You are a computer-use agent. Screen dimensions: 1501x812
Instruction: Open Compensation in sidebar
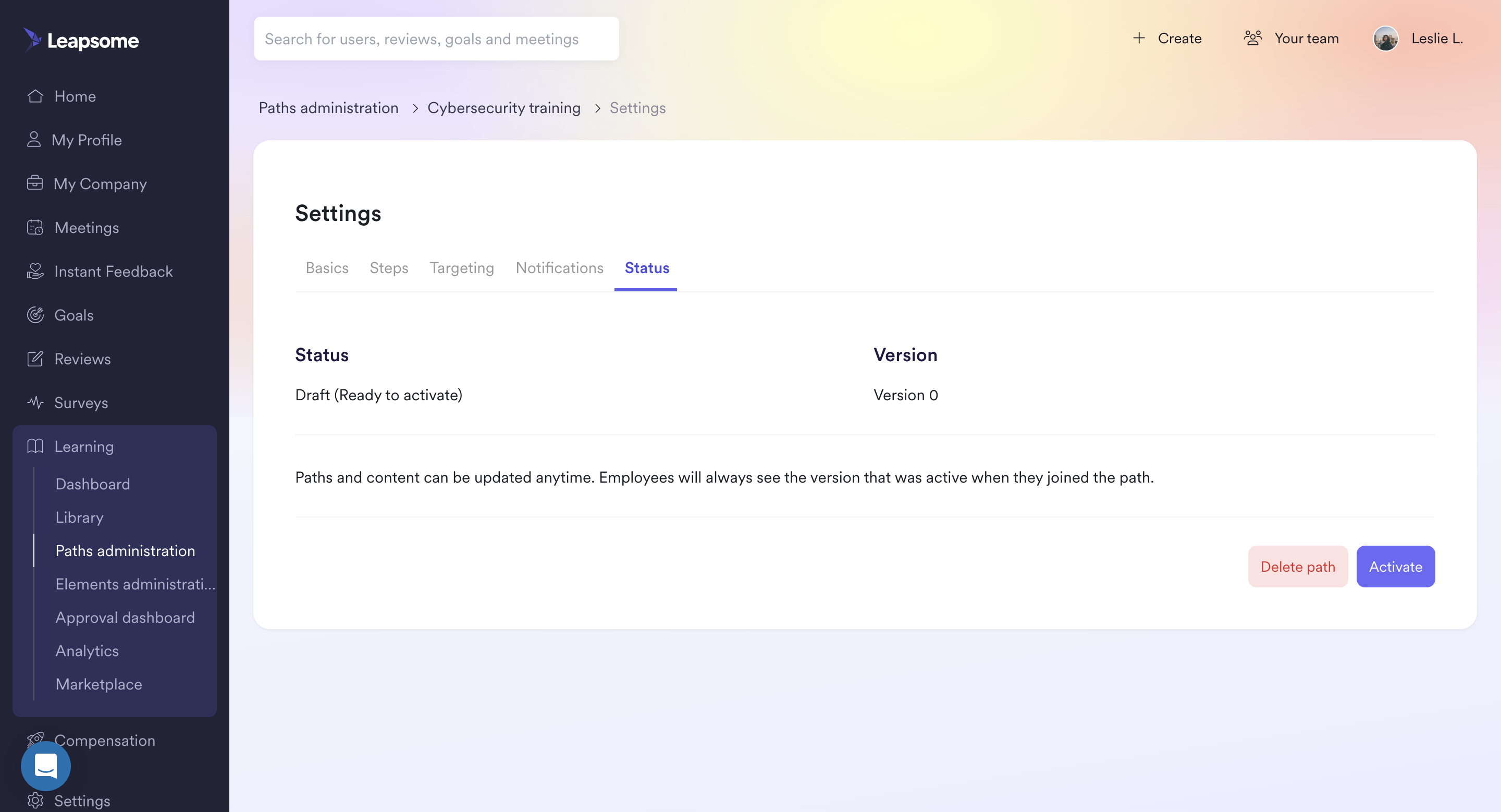(x=104, y=741)
